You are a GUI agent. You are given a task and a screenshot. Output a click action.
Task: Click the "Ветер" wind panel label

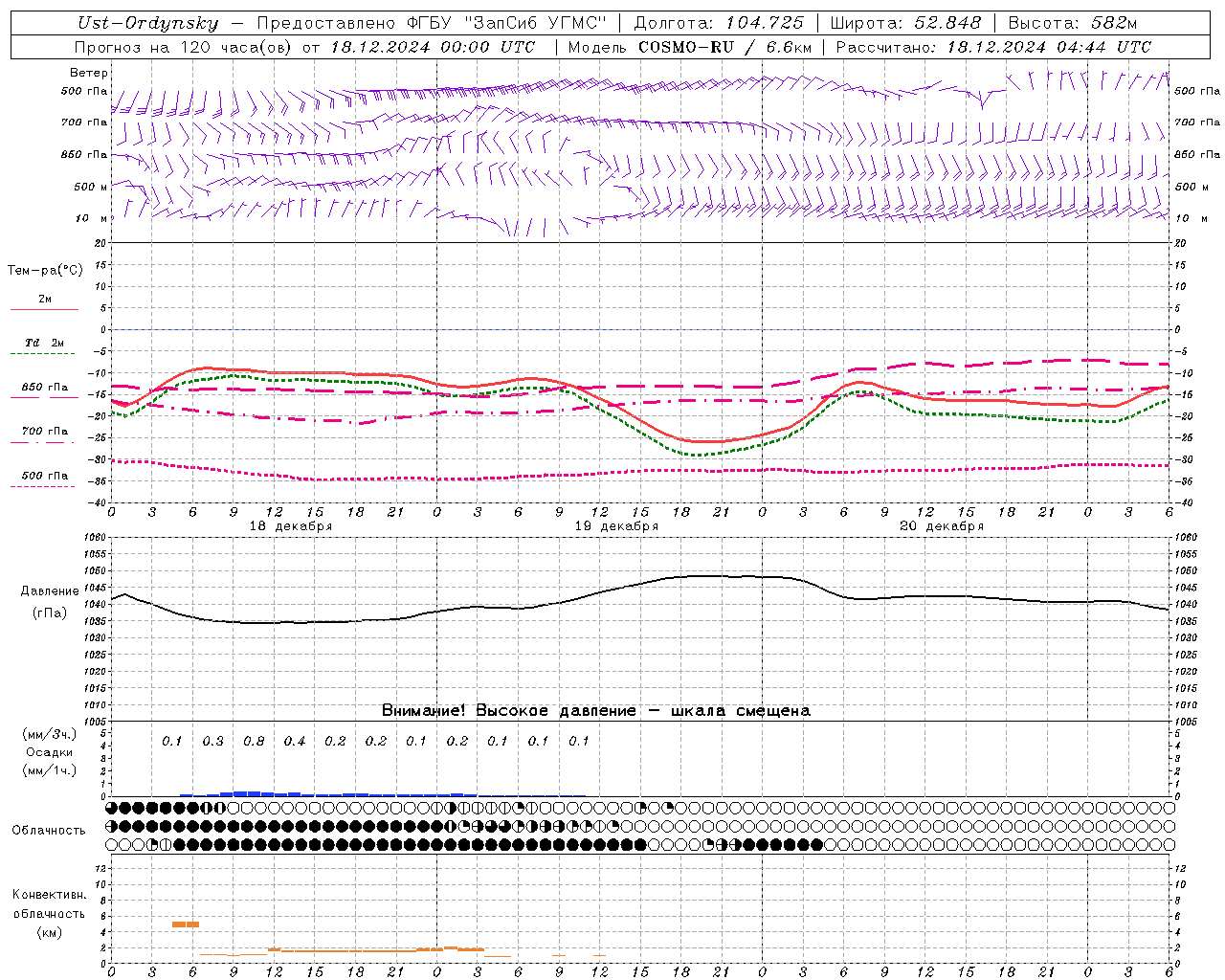[89, 73]
